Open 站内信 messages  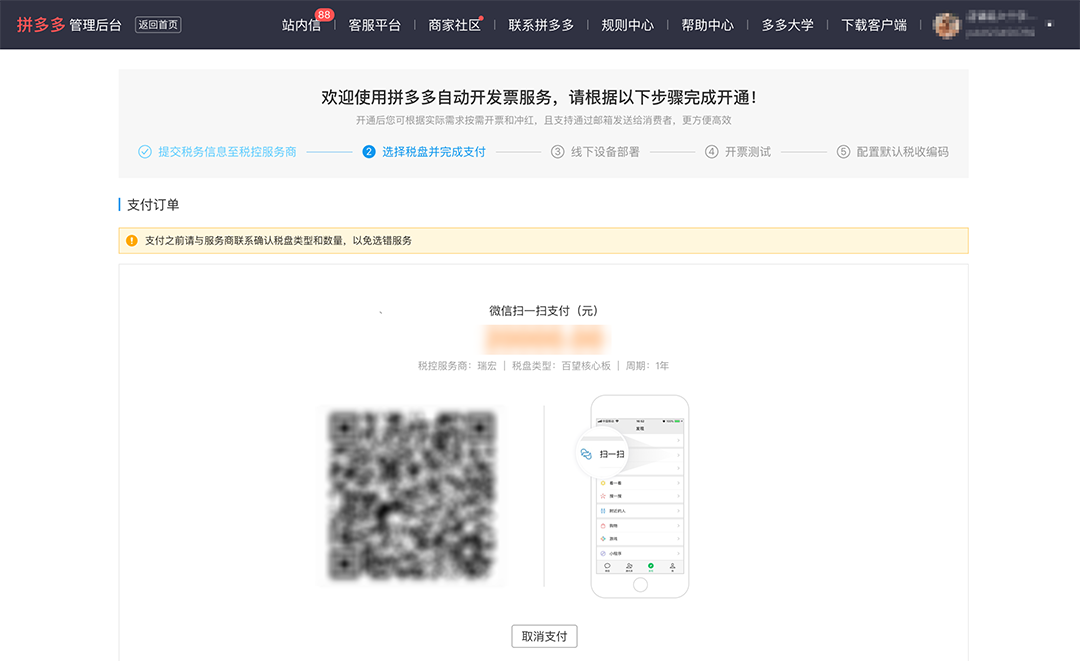[x=301, y=25]
